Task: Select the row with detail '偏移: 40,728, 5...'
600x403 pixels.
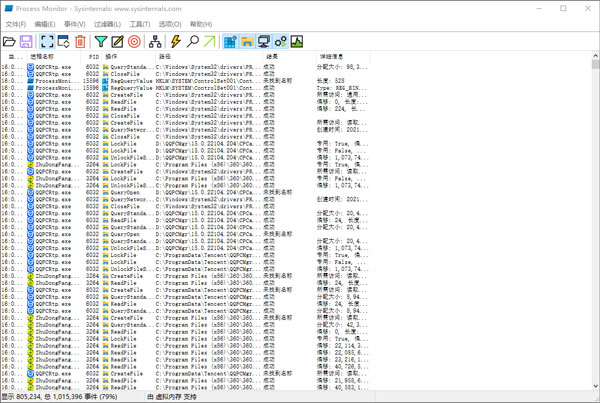Action: pos(185,366)
